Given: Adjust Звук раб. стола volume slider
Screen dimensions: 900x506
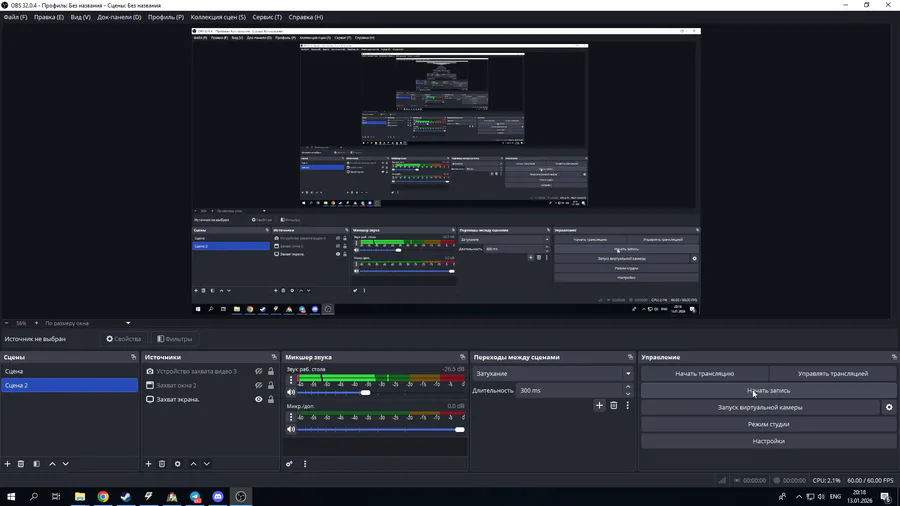Looking at the screenshot, I should pyautogui.click(x=366, y=392).
